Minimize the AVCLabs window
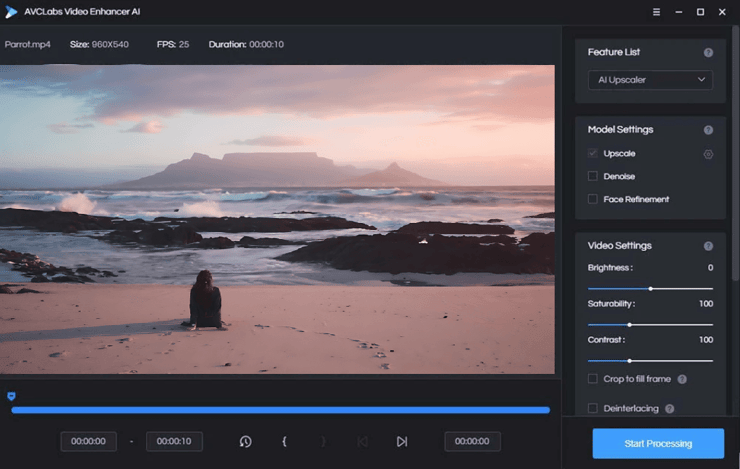 coord(679,12)
